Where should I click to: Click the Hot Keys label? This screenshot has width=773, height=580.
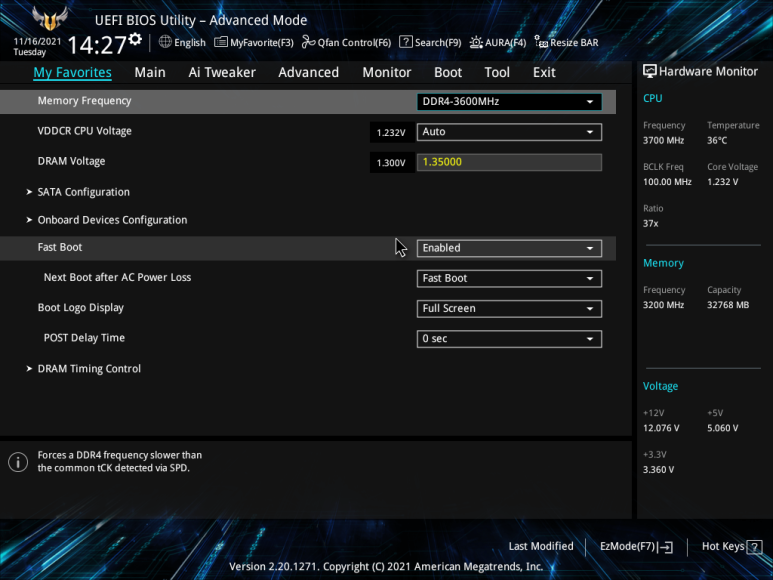[723, 546]
